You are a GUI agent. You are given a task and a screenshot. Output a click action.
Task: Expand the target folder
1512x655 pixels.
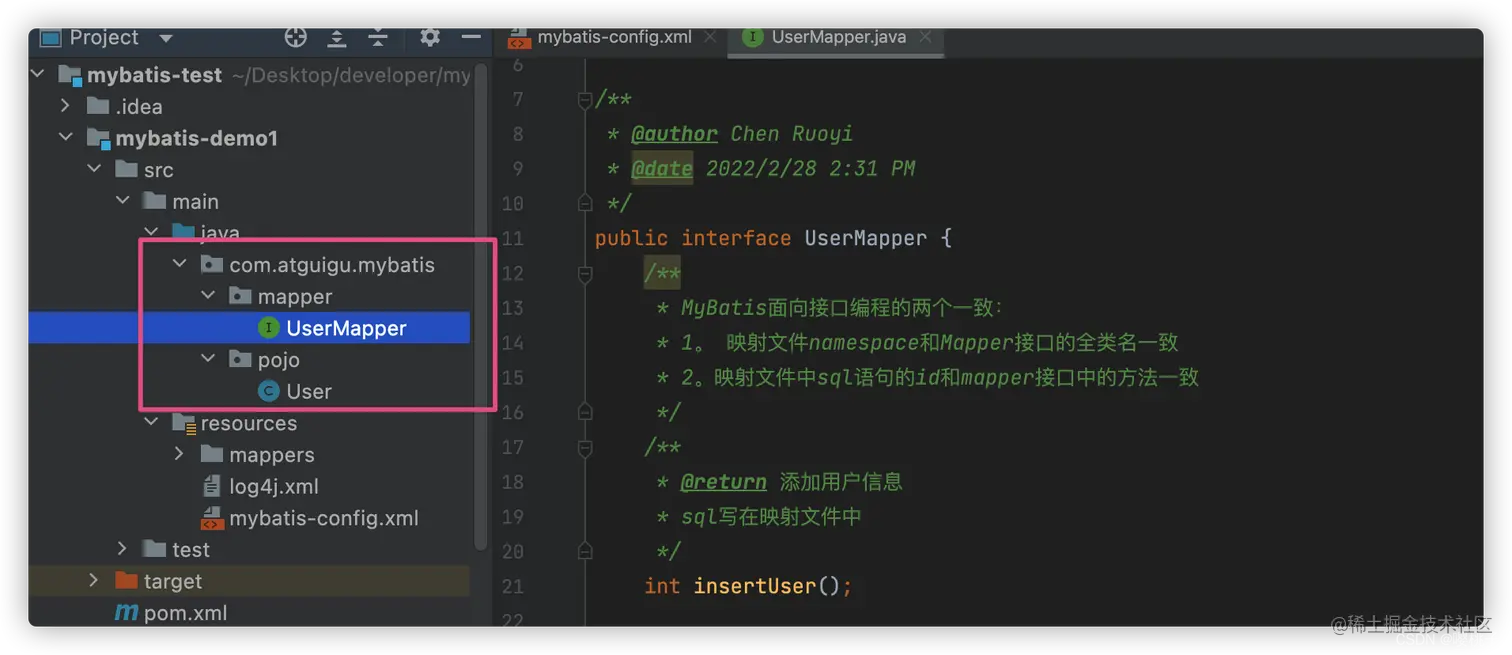coord(95,581)
